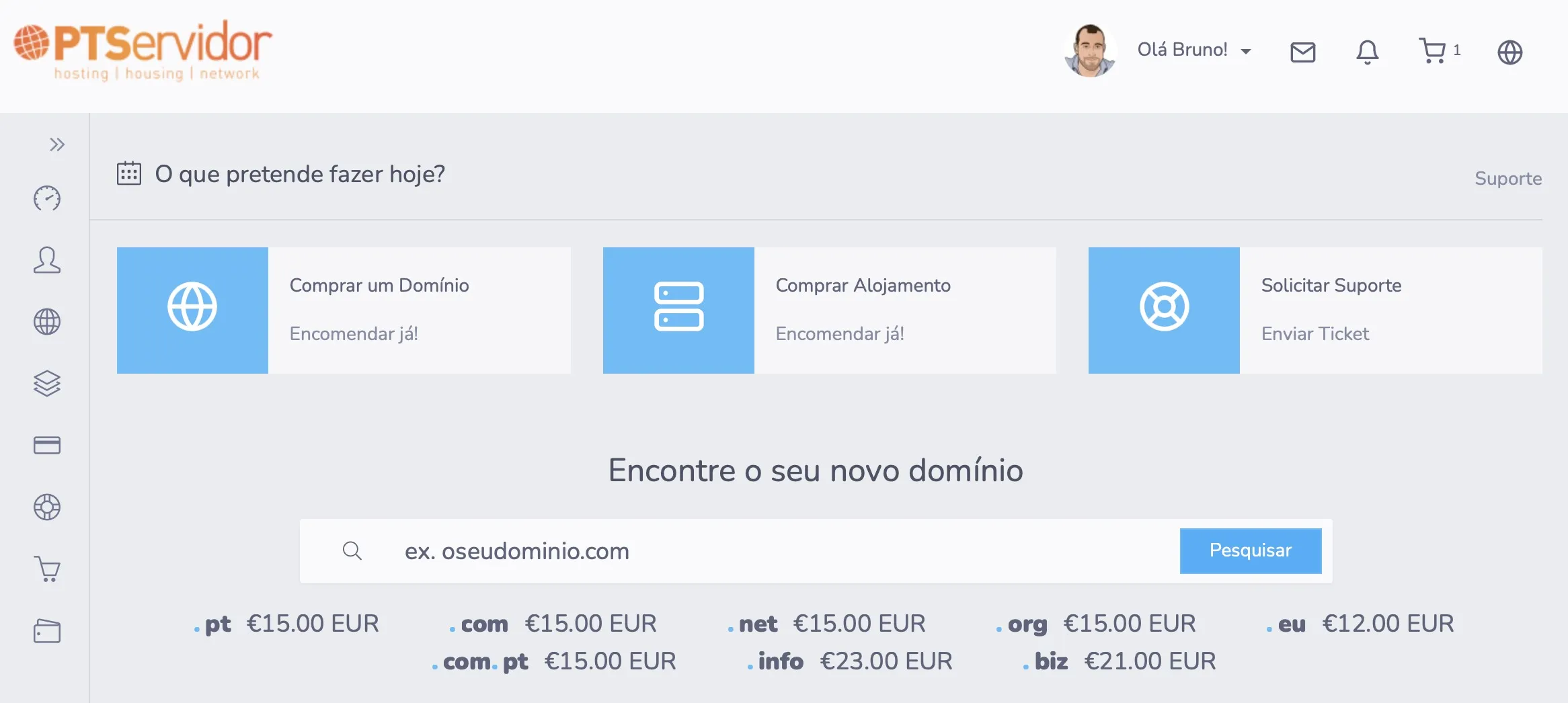
Task: Open the Comprar um Domínio card
Action: pyautogui.click(x=344, y=311)
